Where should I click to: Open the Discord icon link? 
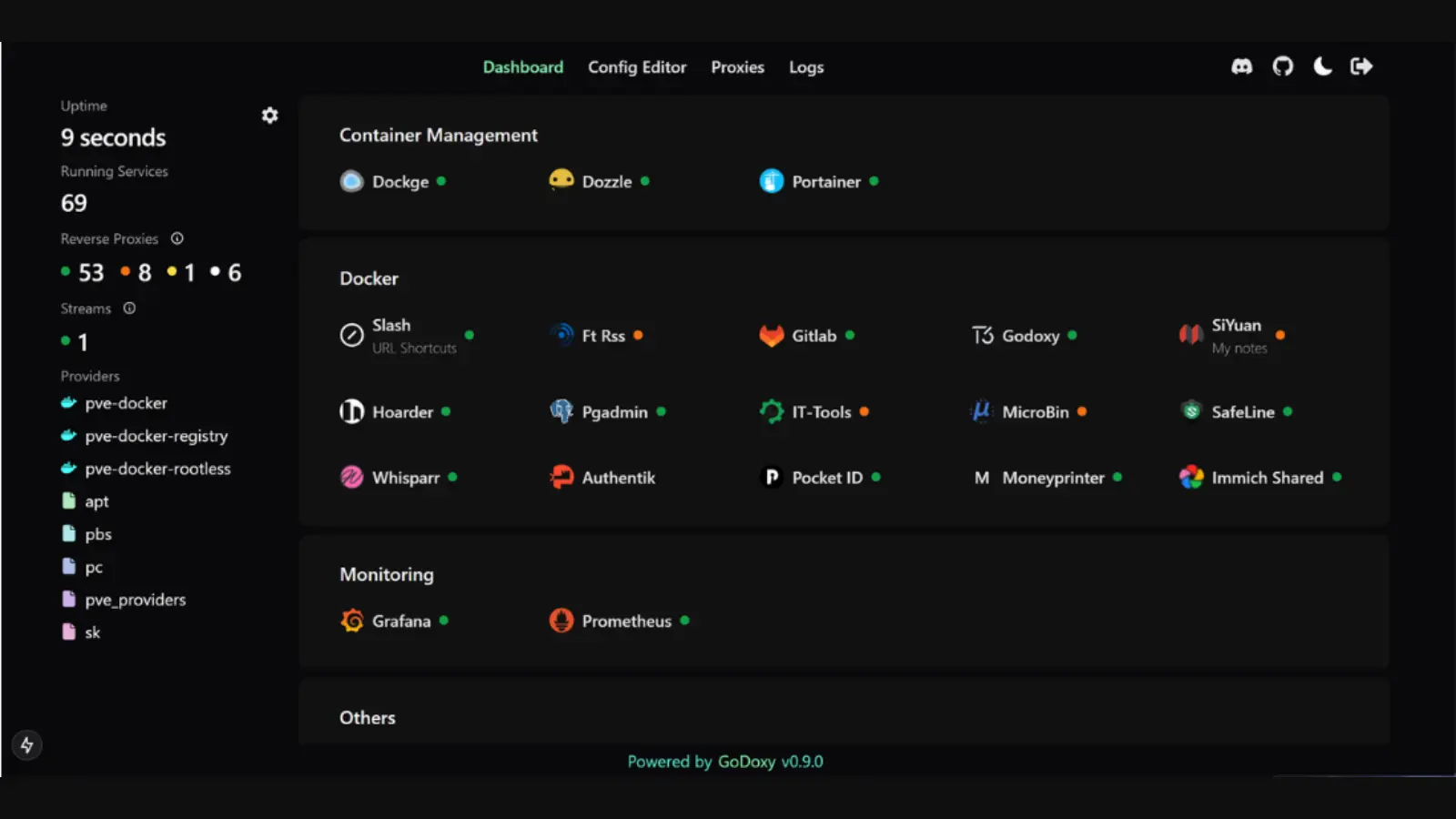[x=1241, y=66]
